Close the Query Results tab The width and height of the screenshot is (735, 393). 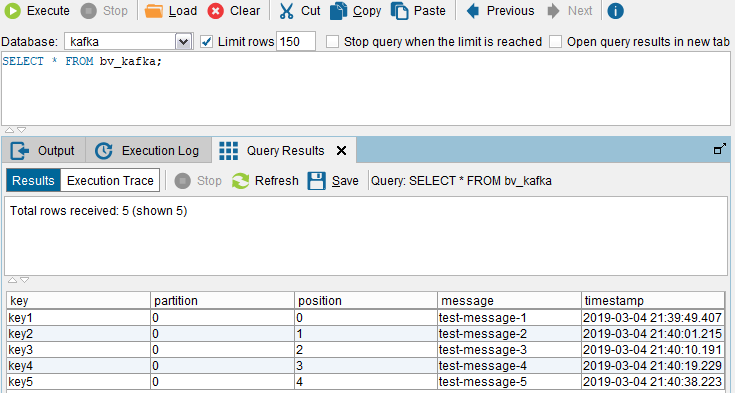point(342,151)
